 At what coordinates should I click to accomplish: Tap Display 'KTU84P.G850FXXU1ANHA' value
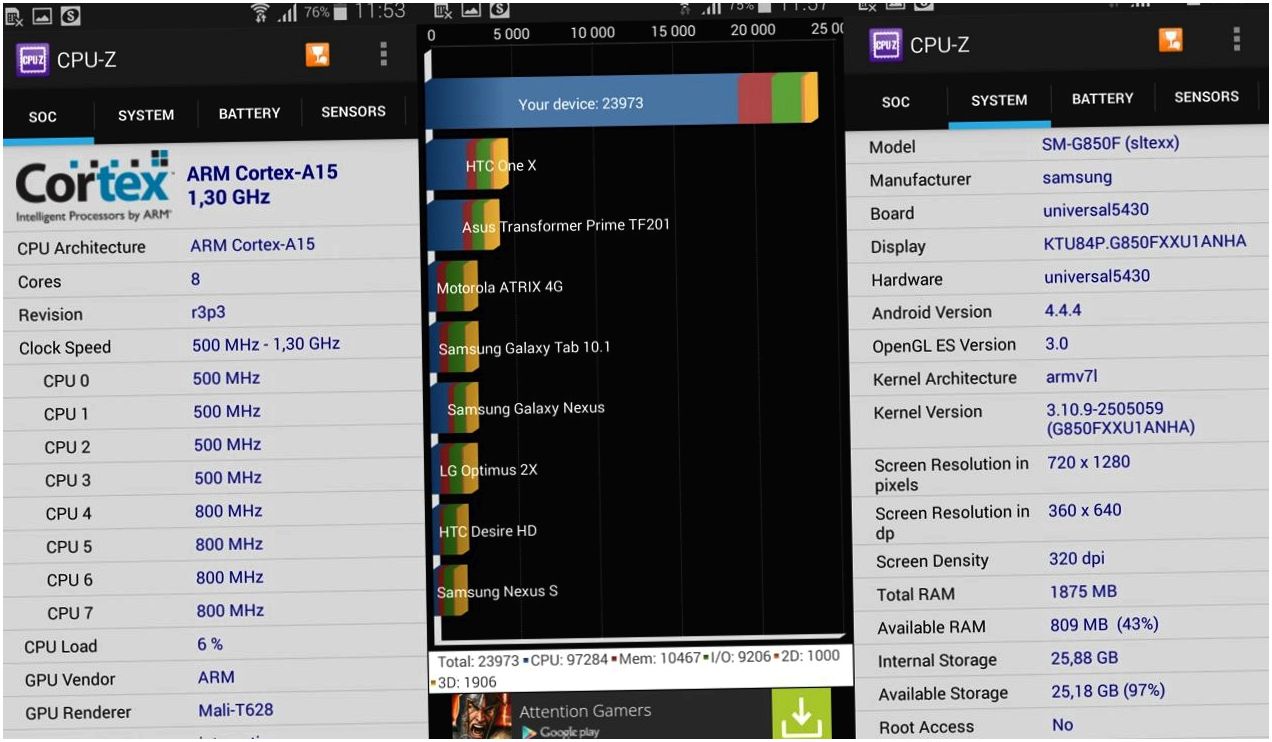click(1145, 243)
